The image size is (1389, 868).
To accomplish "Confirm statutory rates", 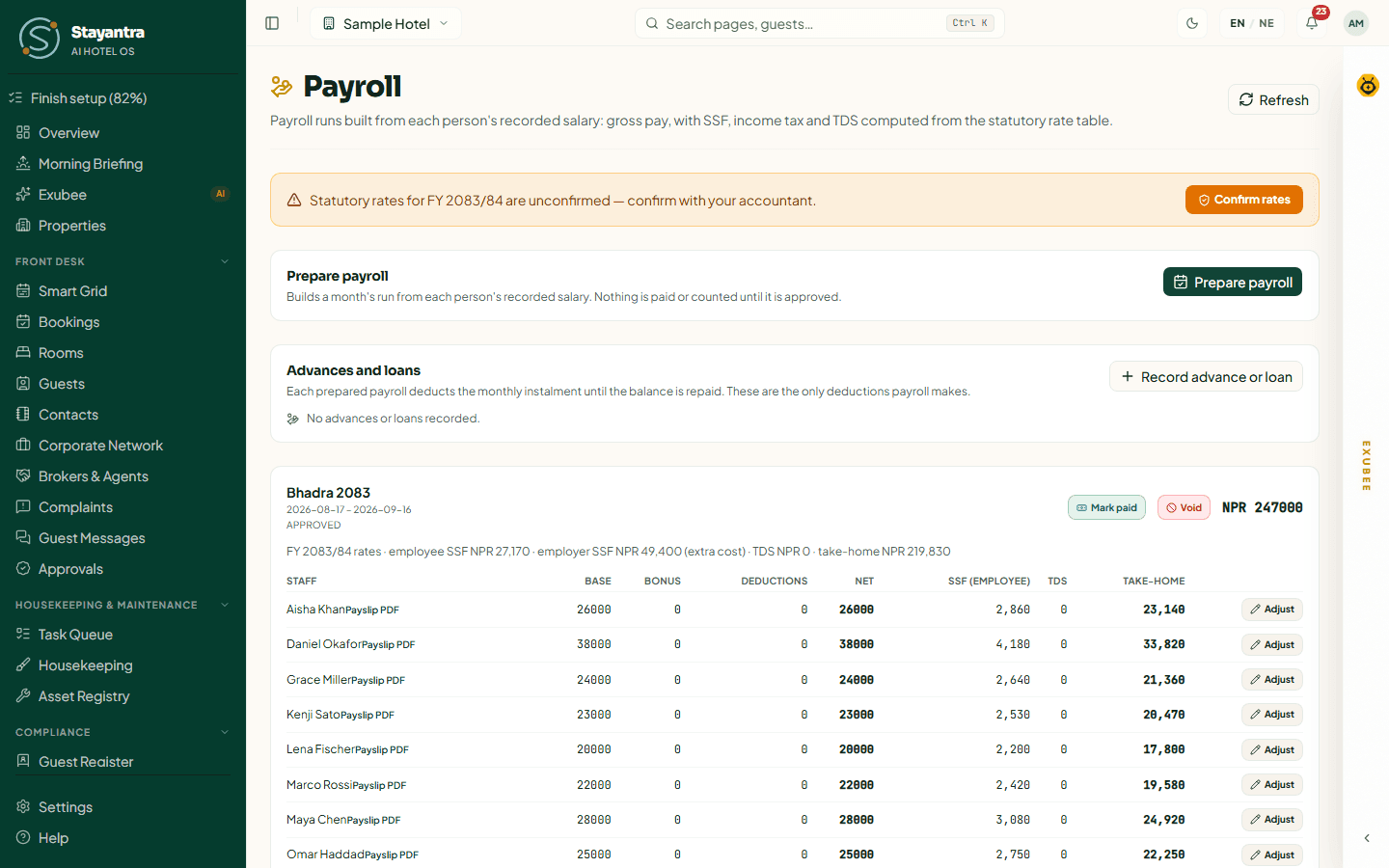I will (x=1244, y=200).
